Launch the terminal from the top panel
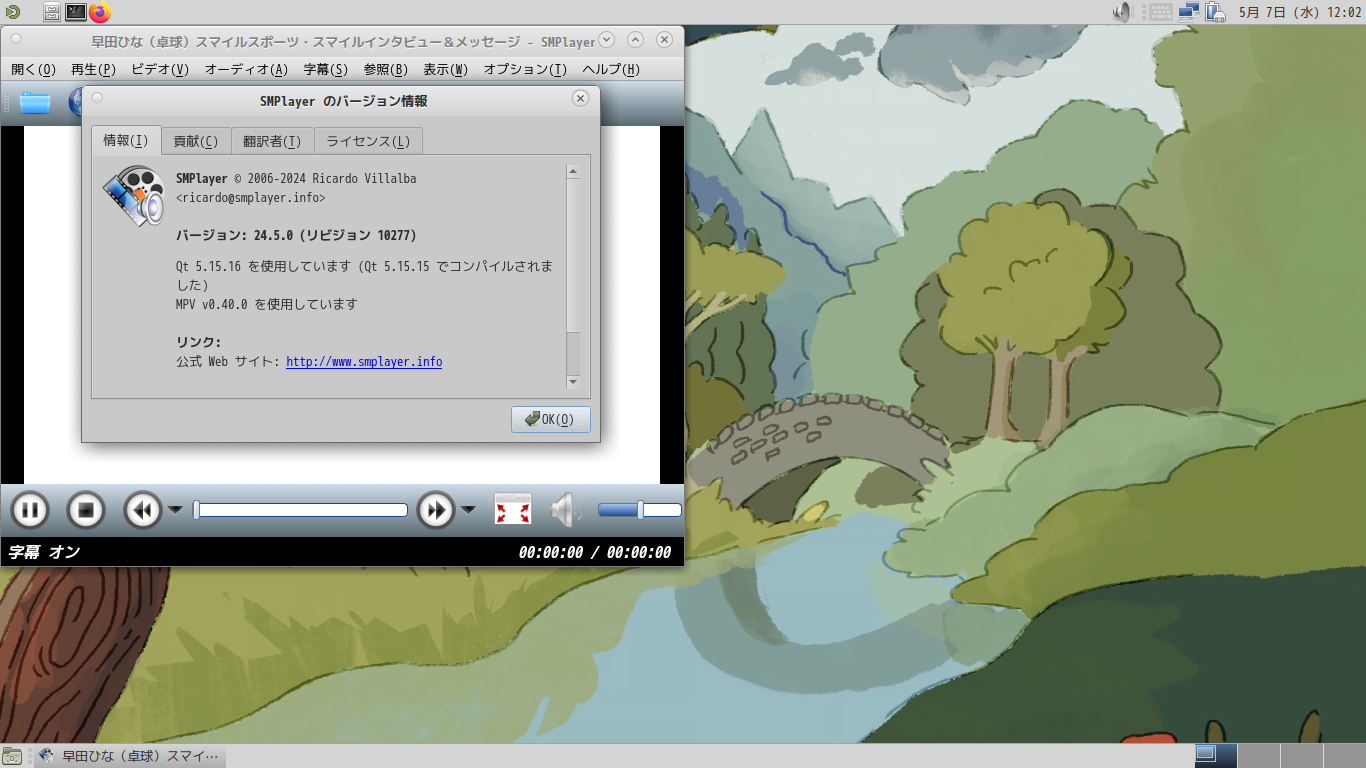The width and height of the screenshot is (1366, 768). (x=76, y=12)
